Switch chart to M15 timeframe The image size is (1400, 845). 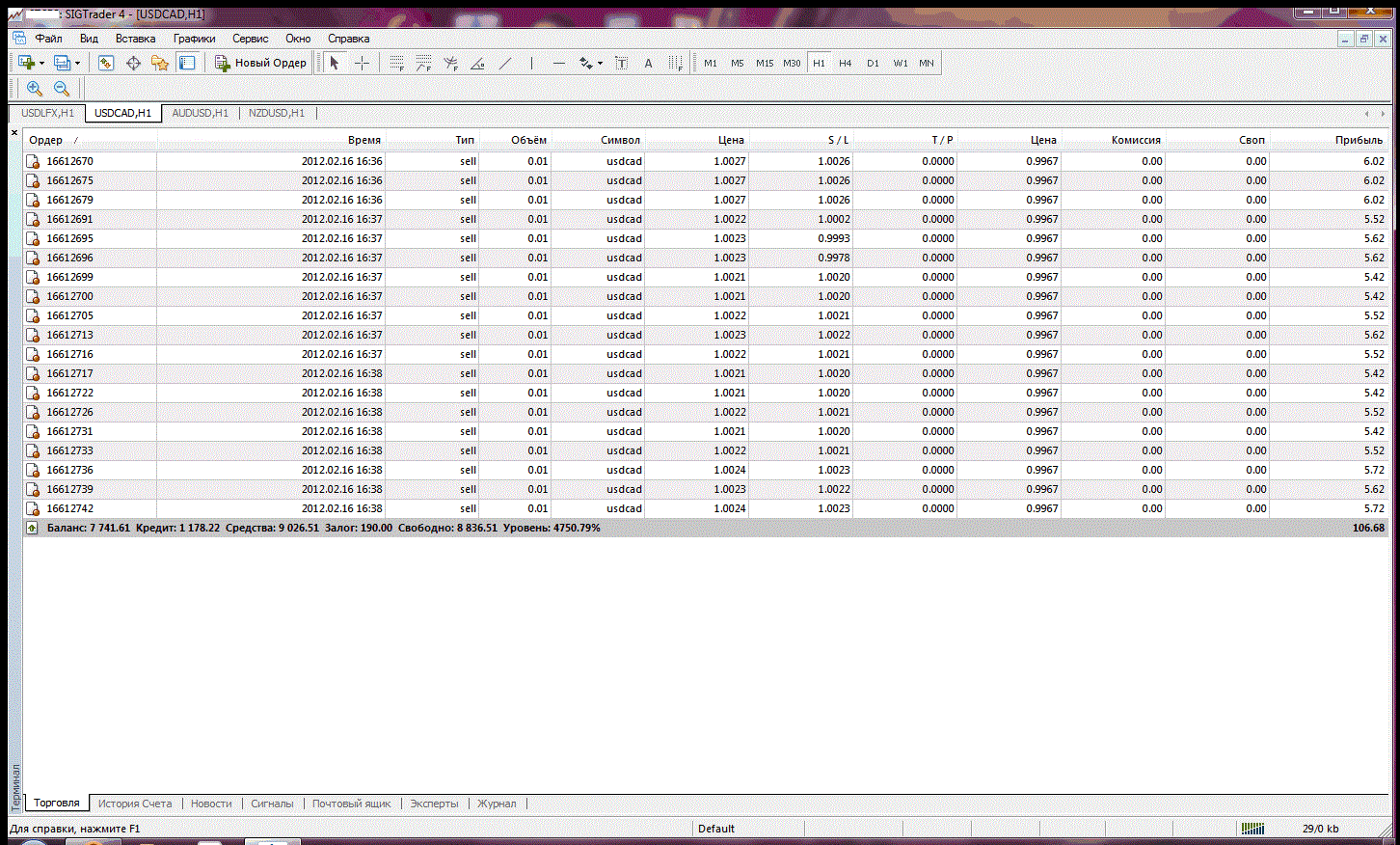(765, 63)
